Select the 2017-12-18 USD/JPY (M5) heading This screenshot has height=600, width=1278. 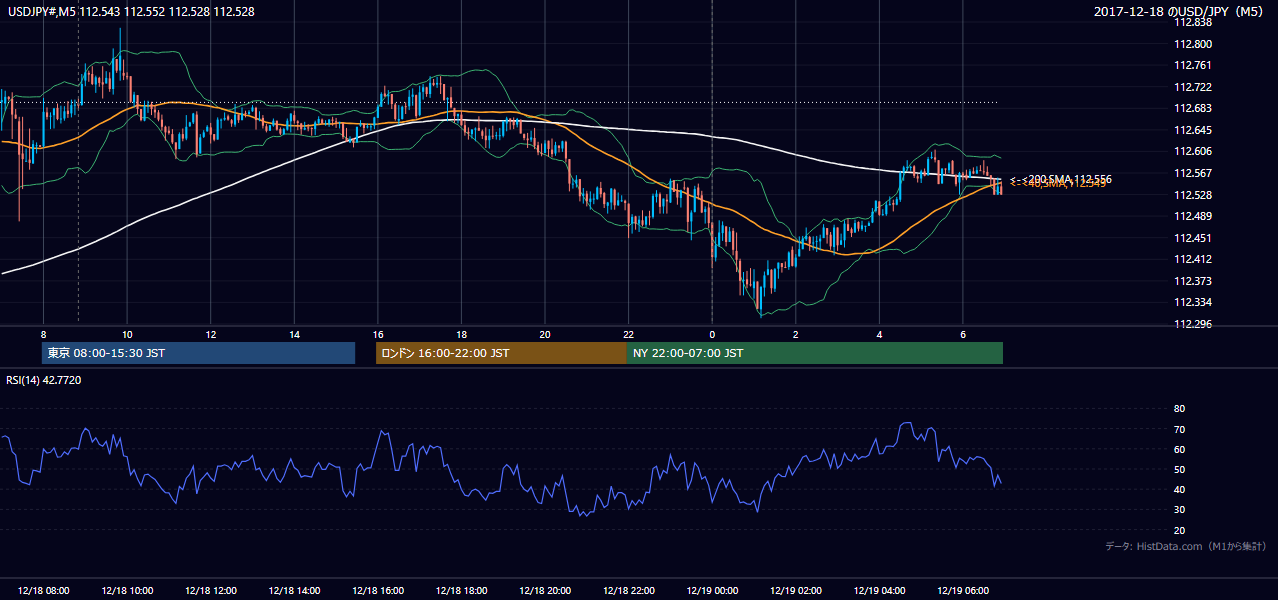tap(1179, 11)
